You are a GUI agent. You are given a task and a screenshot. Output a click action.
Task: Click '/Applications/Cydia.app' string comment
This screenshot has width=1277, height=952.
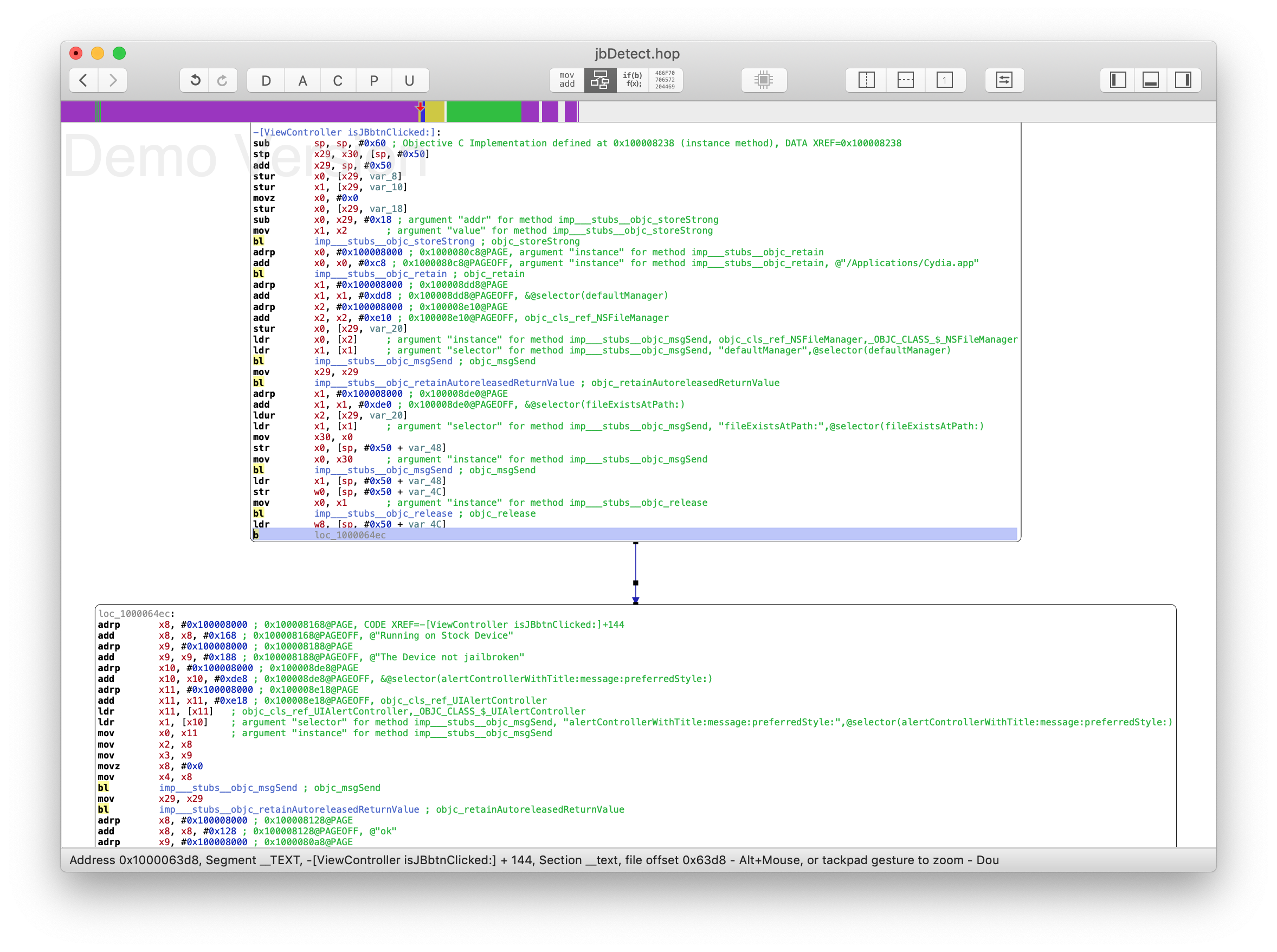(x=907, y=263)
